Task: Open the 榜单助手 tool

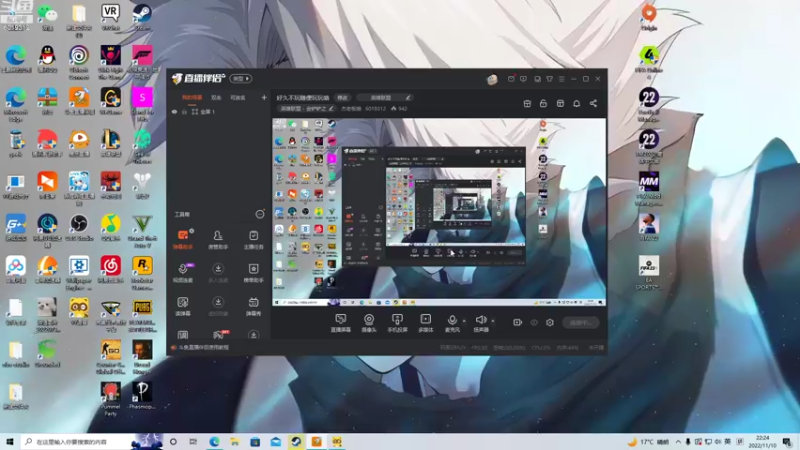Action: tap(253, 272)
